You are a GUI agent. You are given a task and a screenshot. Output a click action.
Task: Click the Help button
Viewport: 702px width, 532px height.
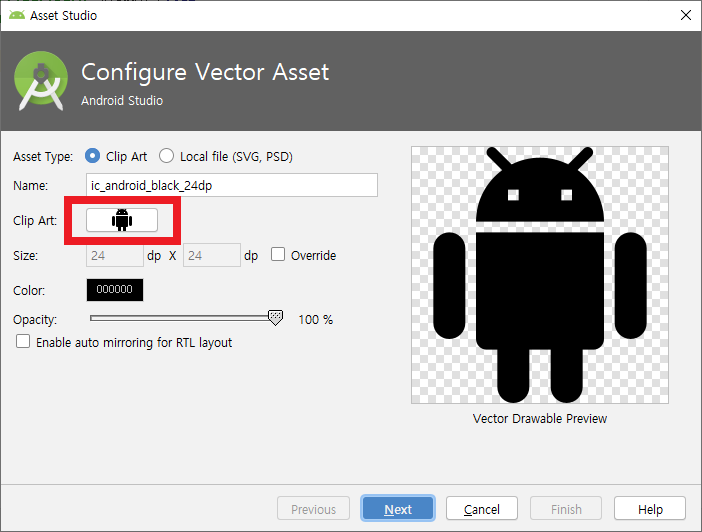[650, 509]
